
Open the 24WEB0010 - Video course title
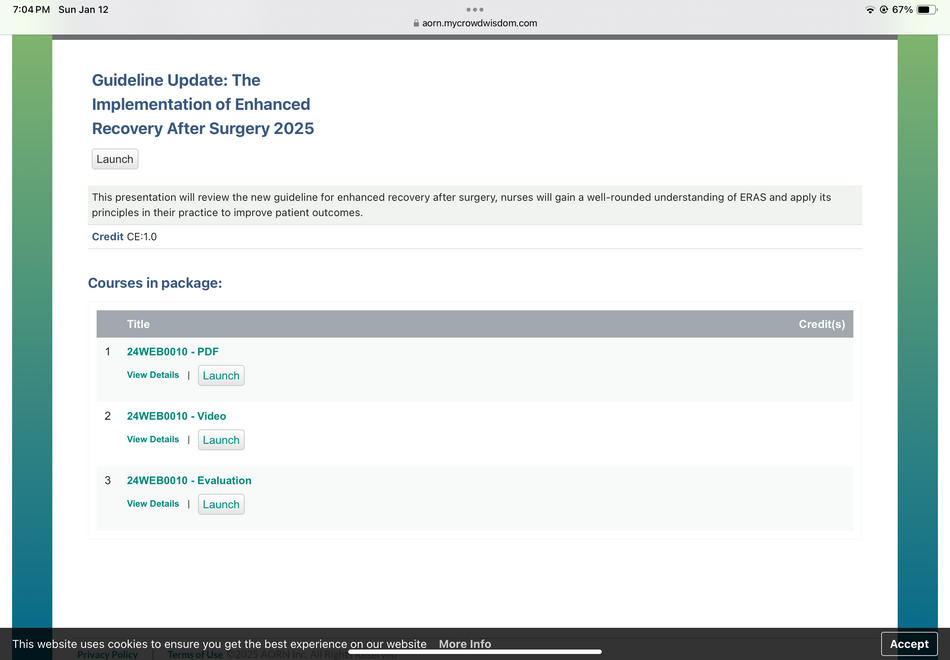coord(176,416)
